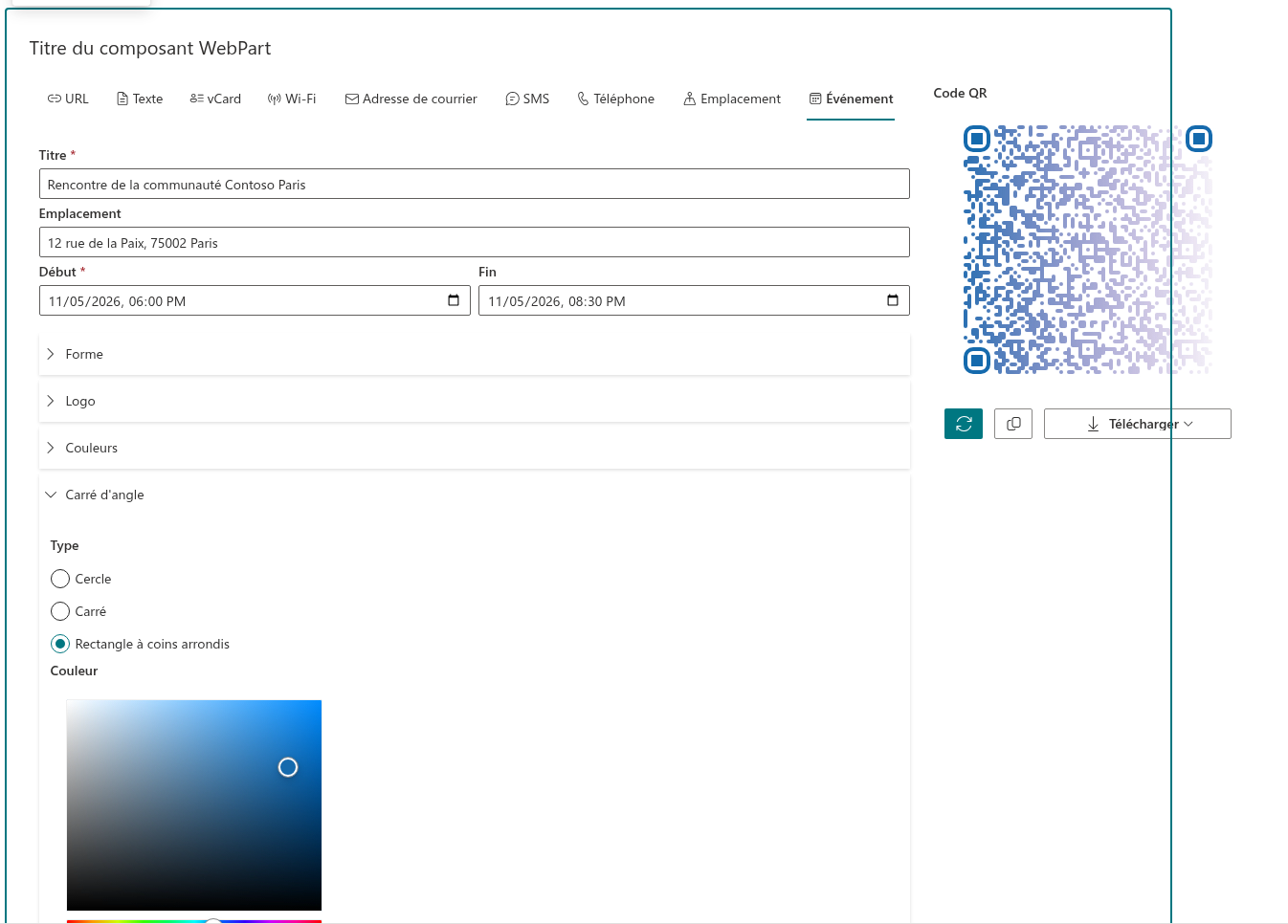
Task: Click the Titre du composant WebPart heading
Action: pyautogui.click(x=150, y=48)
